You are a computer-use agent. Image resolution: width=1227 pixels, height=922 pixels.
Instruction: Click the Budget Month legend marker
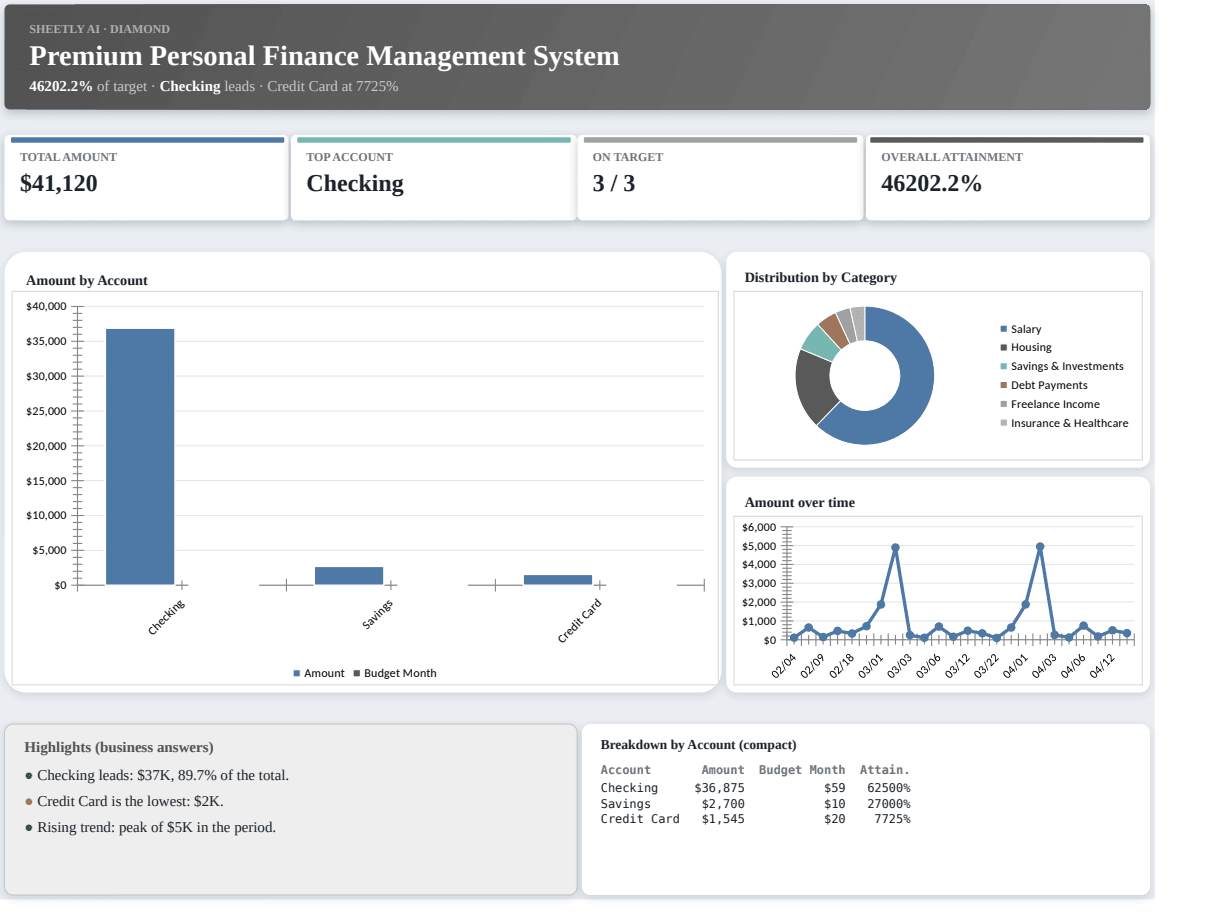coord(356,673)
